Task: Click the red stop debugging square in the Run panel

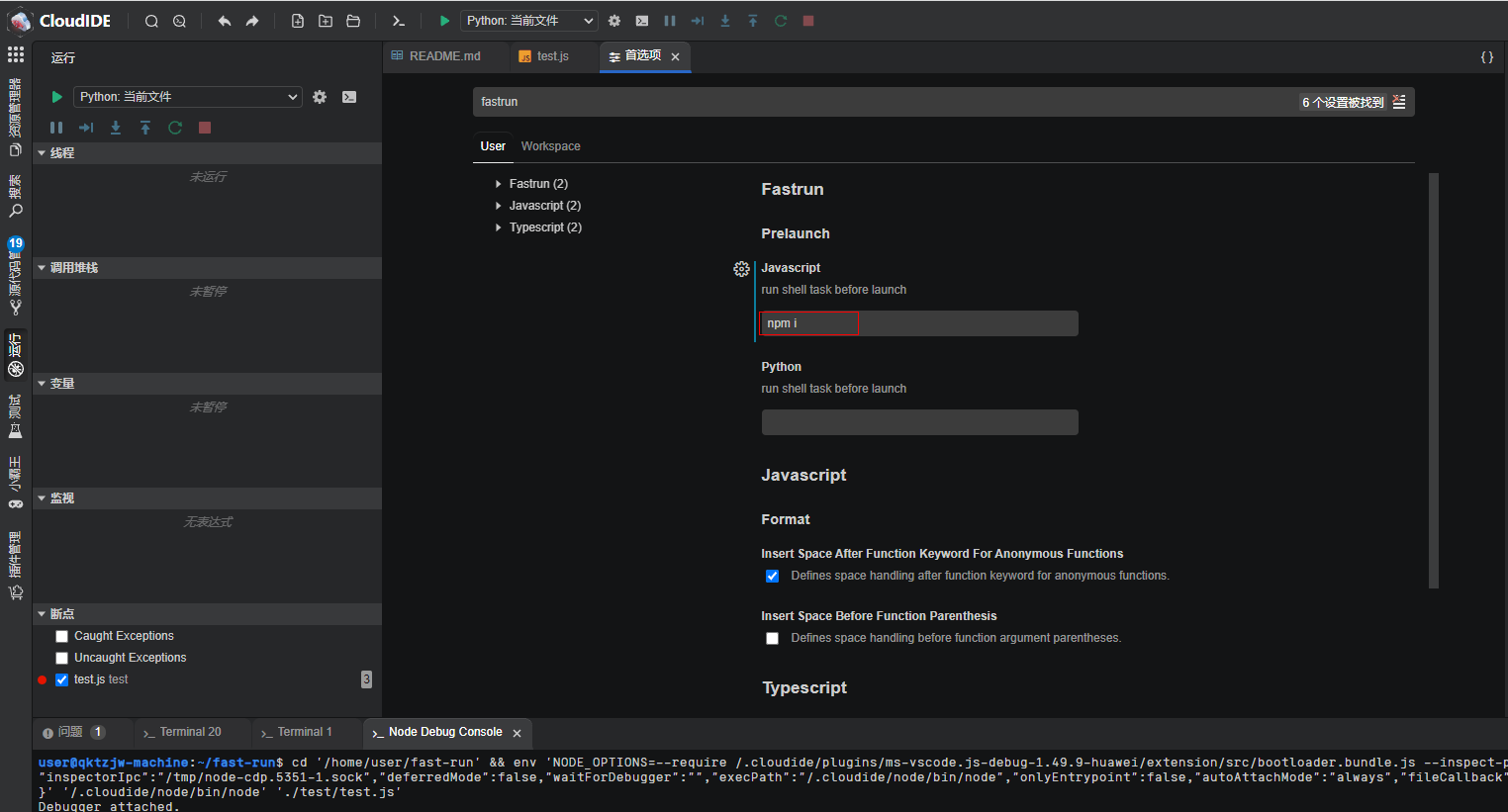Action: (x=205, y=128)
